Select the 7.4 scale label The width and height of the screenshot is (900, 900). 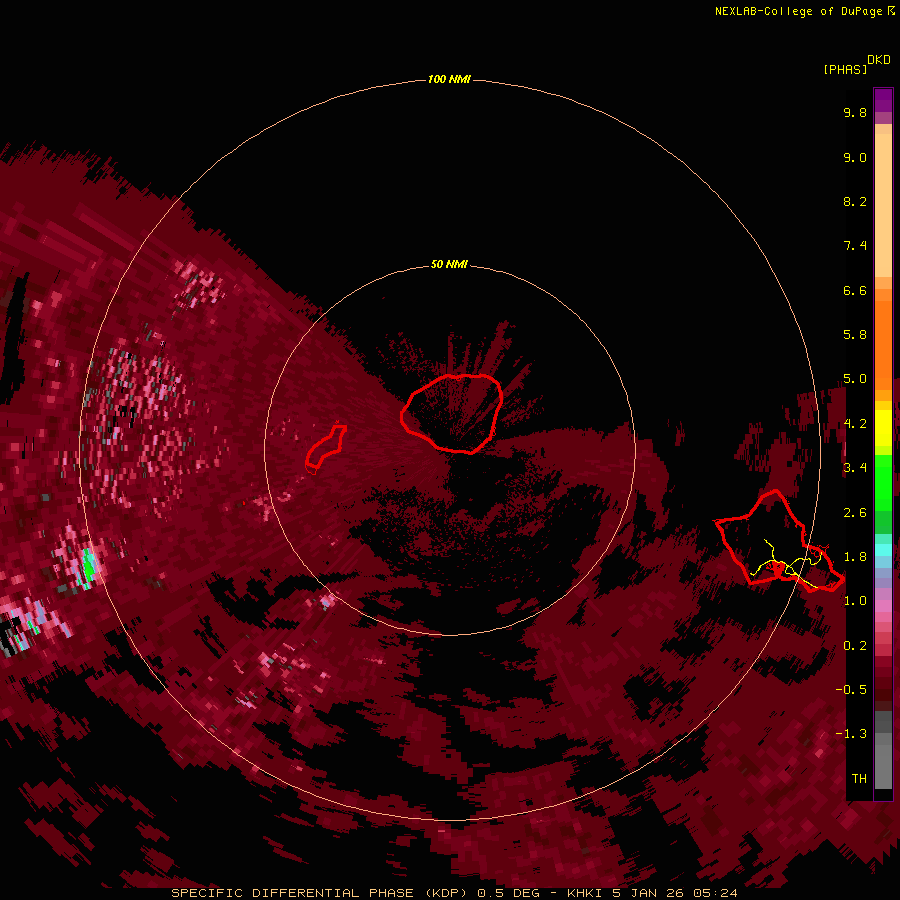(x=855, y=246)
